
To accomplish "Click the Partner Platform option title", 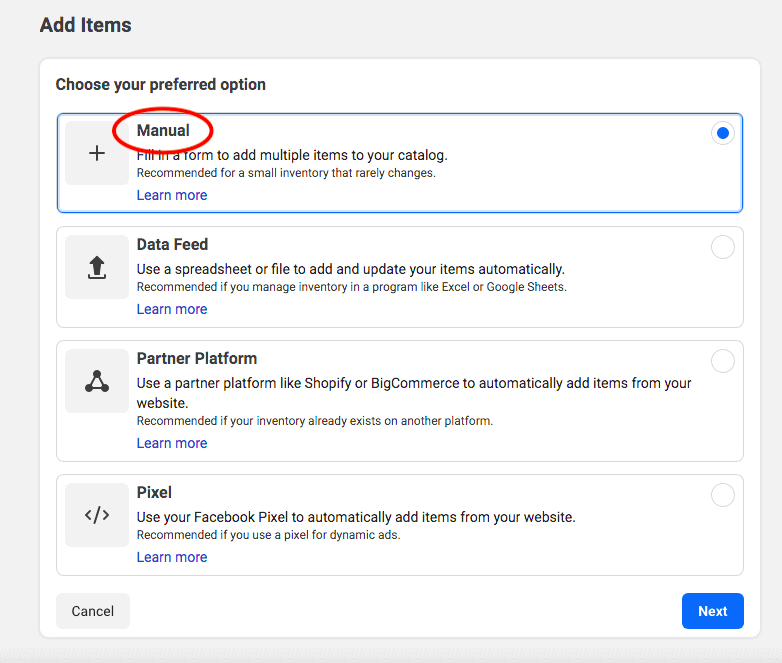I will (x=197, y=358).
